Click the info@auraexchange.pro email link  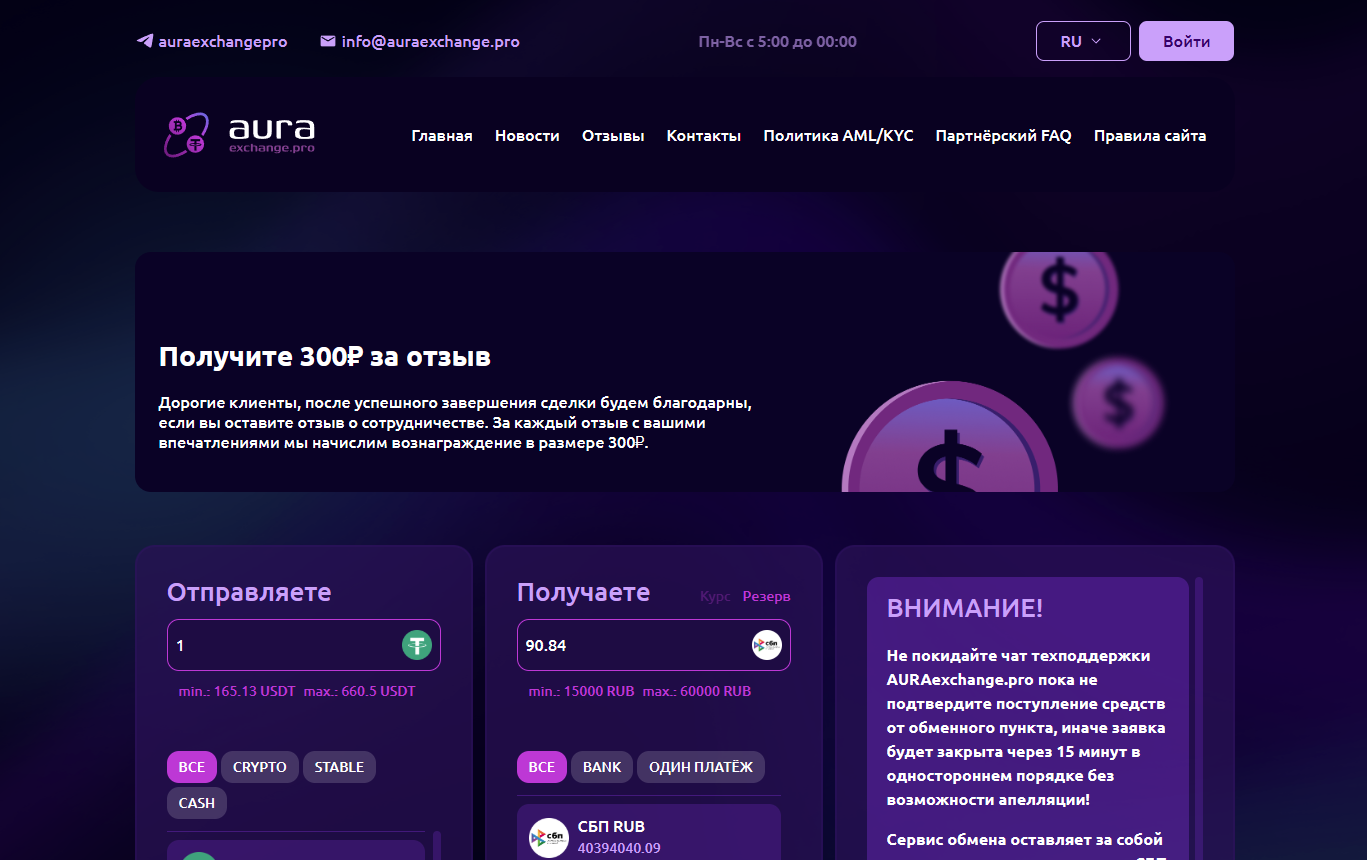coord(430,41)
